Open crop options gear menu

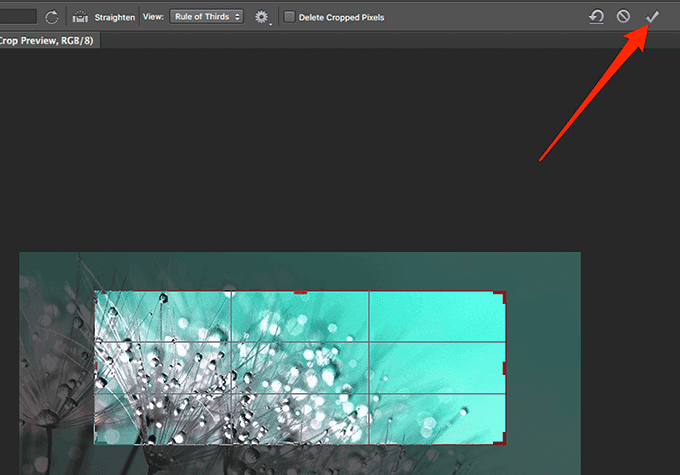tap(261, 17)
